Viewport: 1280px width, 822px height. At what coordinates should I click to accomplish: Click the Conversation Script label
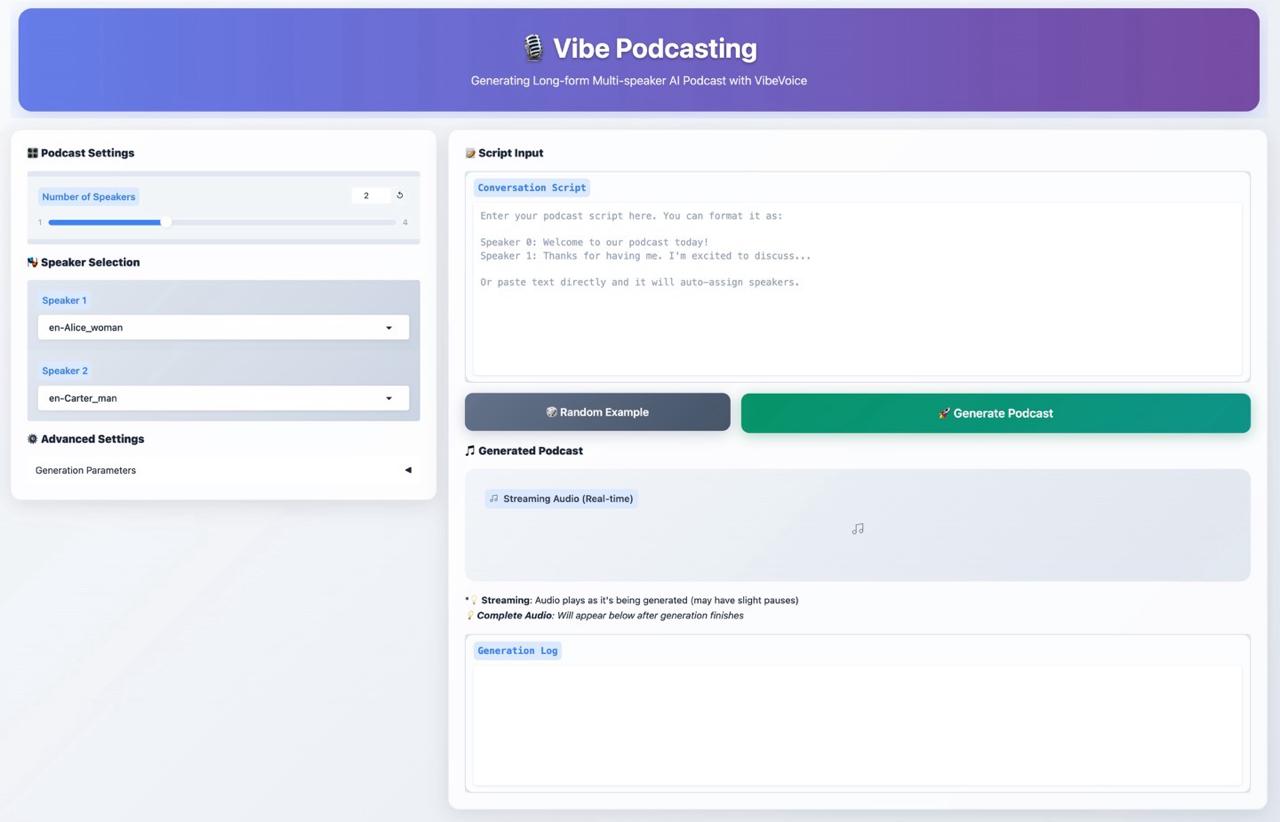point(532,188)
